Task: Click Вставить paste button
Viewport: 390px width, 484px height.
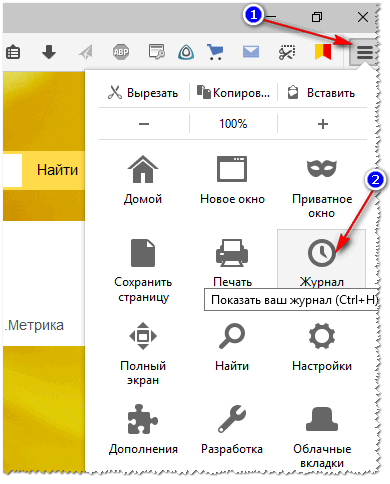Action: pos(321,93)
